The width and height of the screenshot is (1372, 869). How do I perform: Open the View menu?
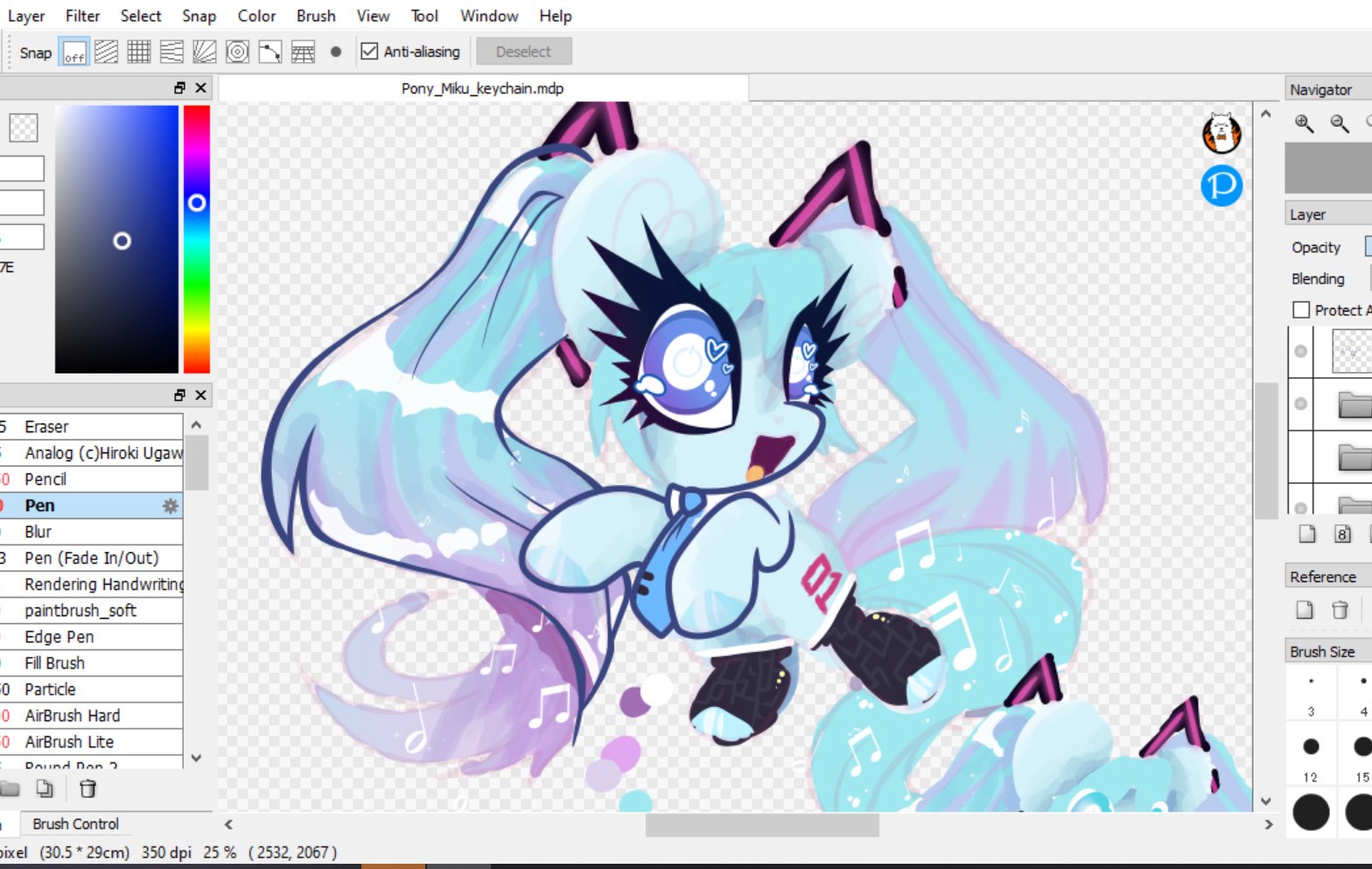373,16
